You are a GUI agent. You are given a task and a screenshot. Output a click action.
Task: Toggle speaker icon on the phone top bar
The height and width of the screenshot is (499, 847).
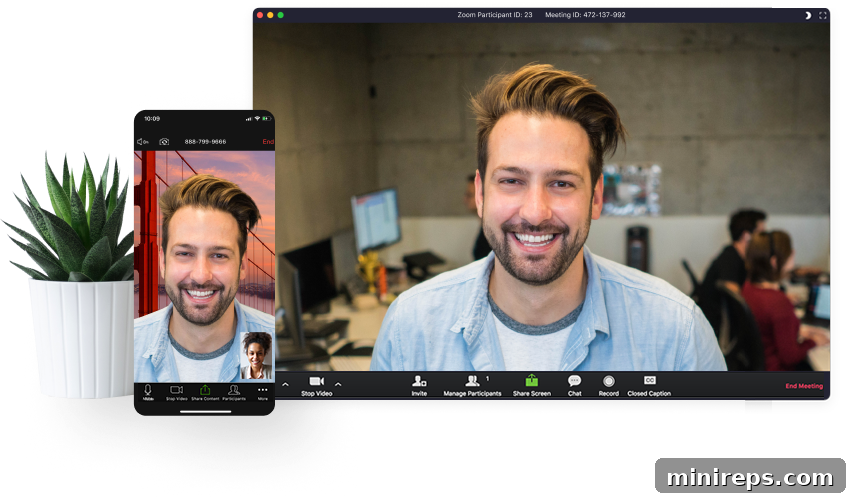[x=143, y=141]
